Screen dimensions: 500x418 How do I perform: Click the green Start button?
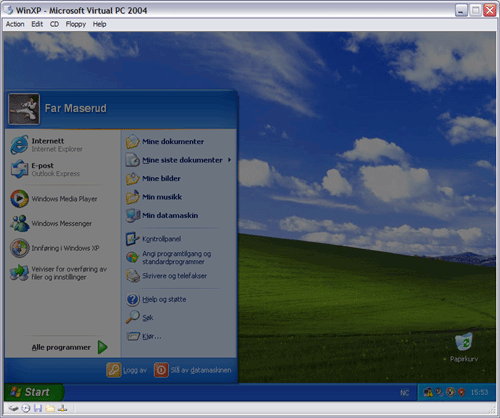33,392
